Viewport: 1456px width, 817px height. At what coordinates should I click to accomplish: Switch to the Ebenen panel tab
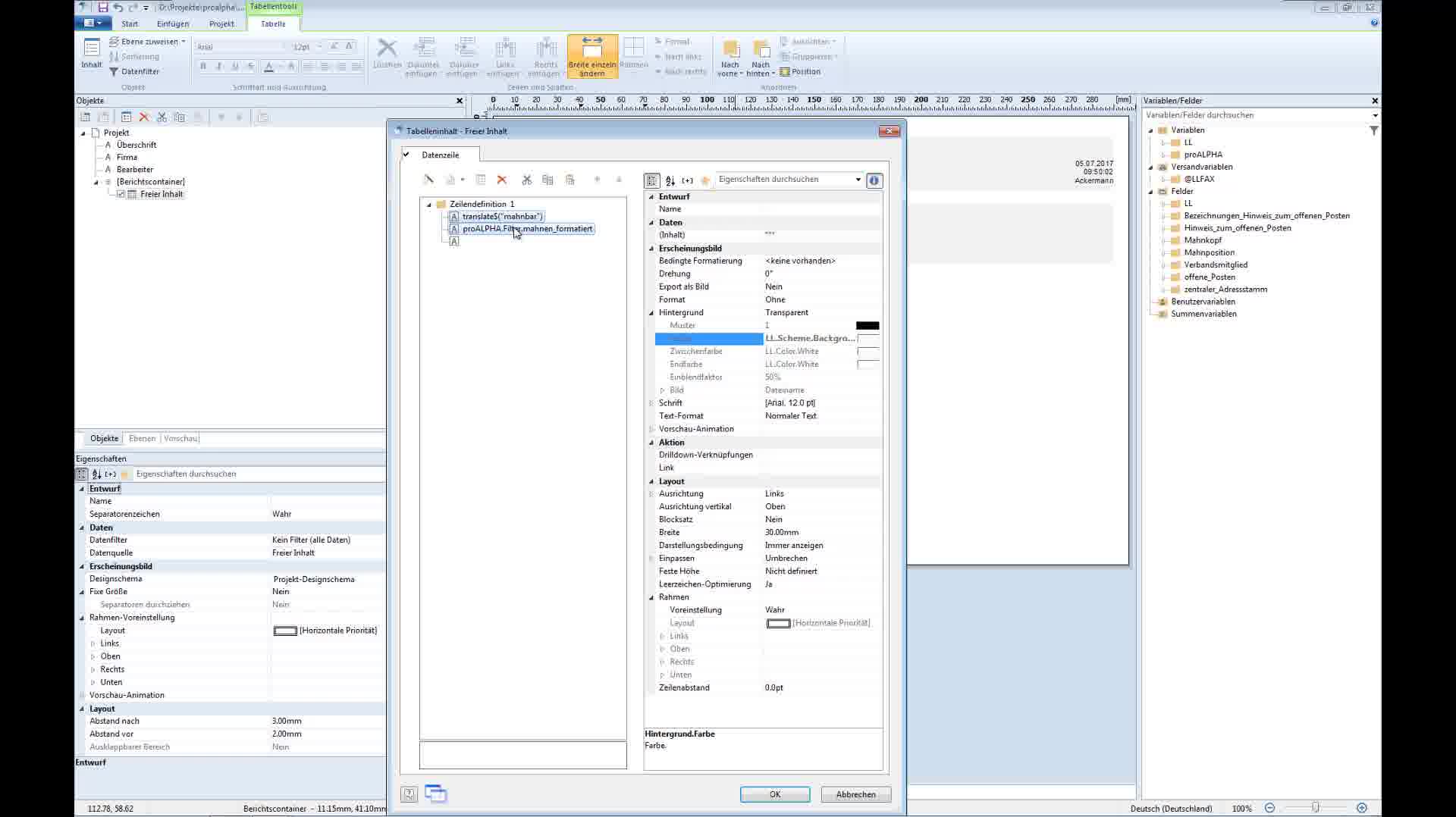coord(142,439)
